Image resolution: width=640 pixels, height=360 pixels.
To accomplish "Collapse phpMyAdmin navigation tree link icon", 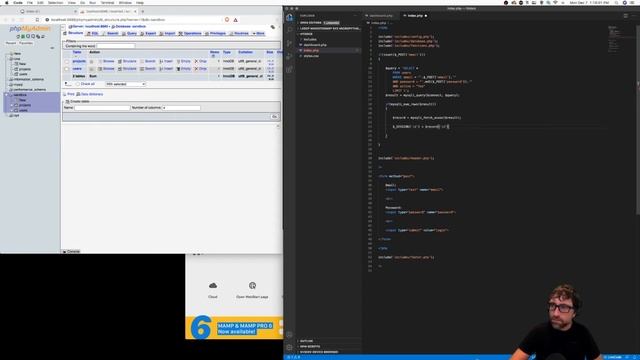I will (x=52, y=48).
